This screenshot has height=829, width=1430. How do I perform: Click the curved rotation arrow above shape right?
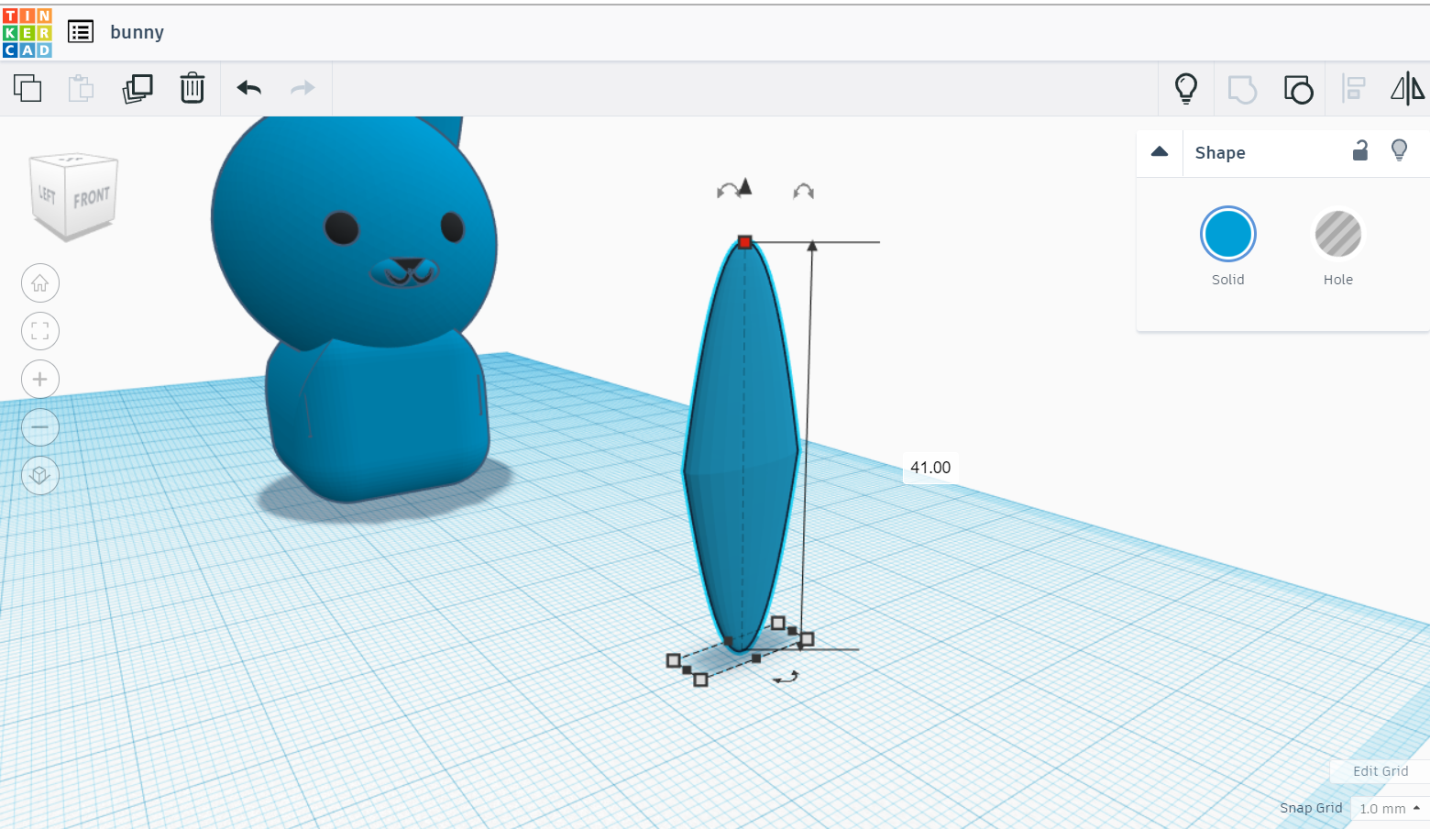pyautogui.click(x=803, y=191)
